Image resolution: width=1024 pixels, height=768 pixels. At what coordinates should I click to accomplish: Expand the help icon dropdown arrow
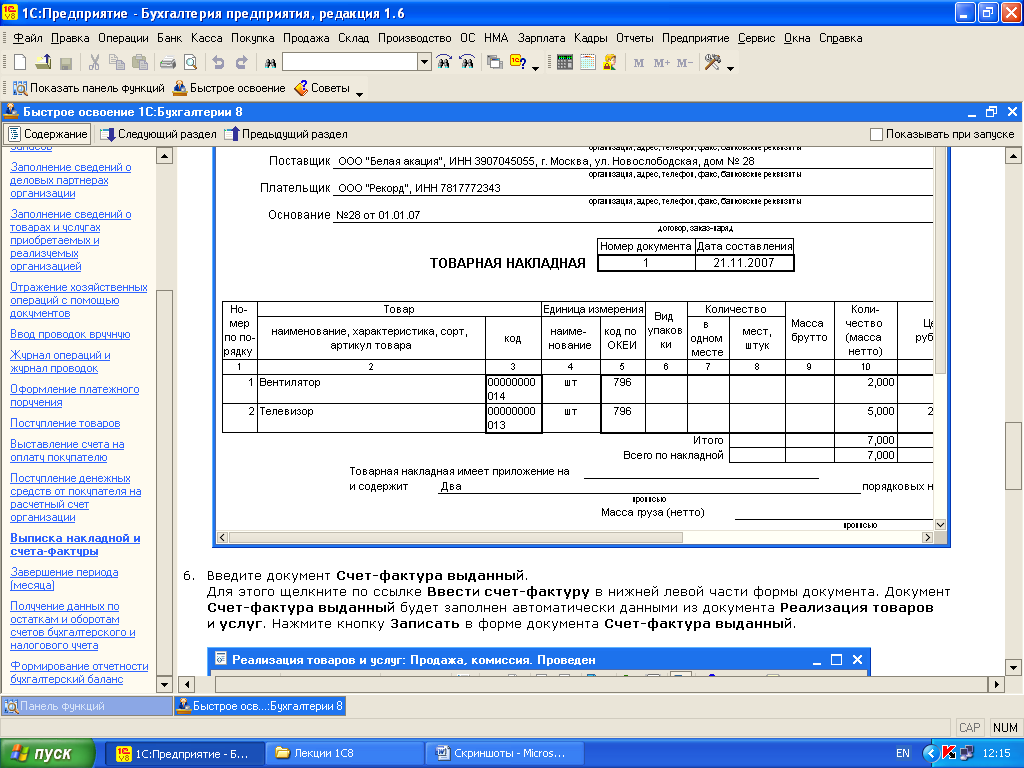tap(536, 68)
